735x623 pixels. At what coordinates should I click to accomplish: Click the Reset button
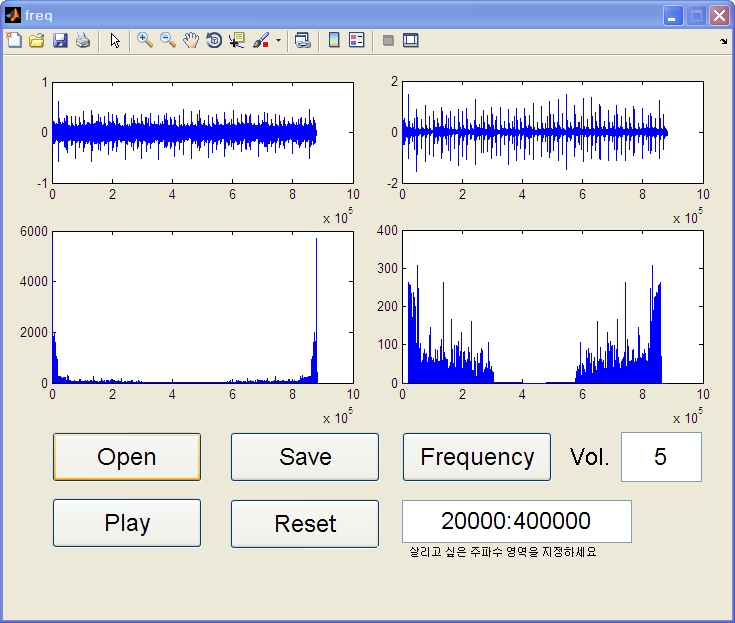[x=305, y=524]
